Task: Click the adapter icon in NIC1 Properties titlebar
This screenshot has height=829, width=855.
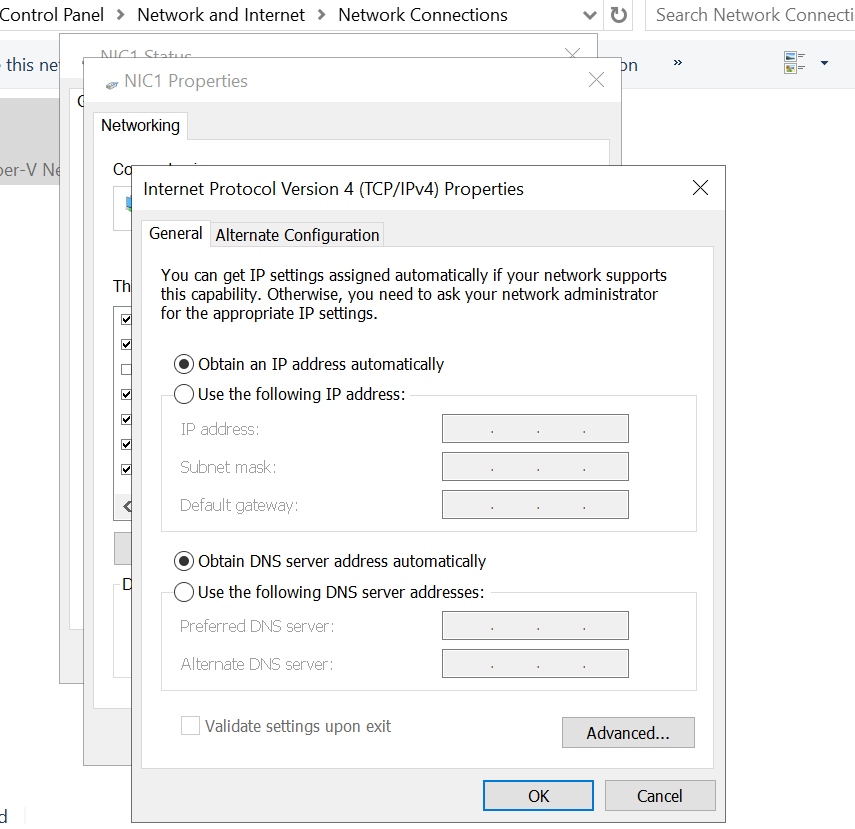Action: [x=109, y=80]
